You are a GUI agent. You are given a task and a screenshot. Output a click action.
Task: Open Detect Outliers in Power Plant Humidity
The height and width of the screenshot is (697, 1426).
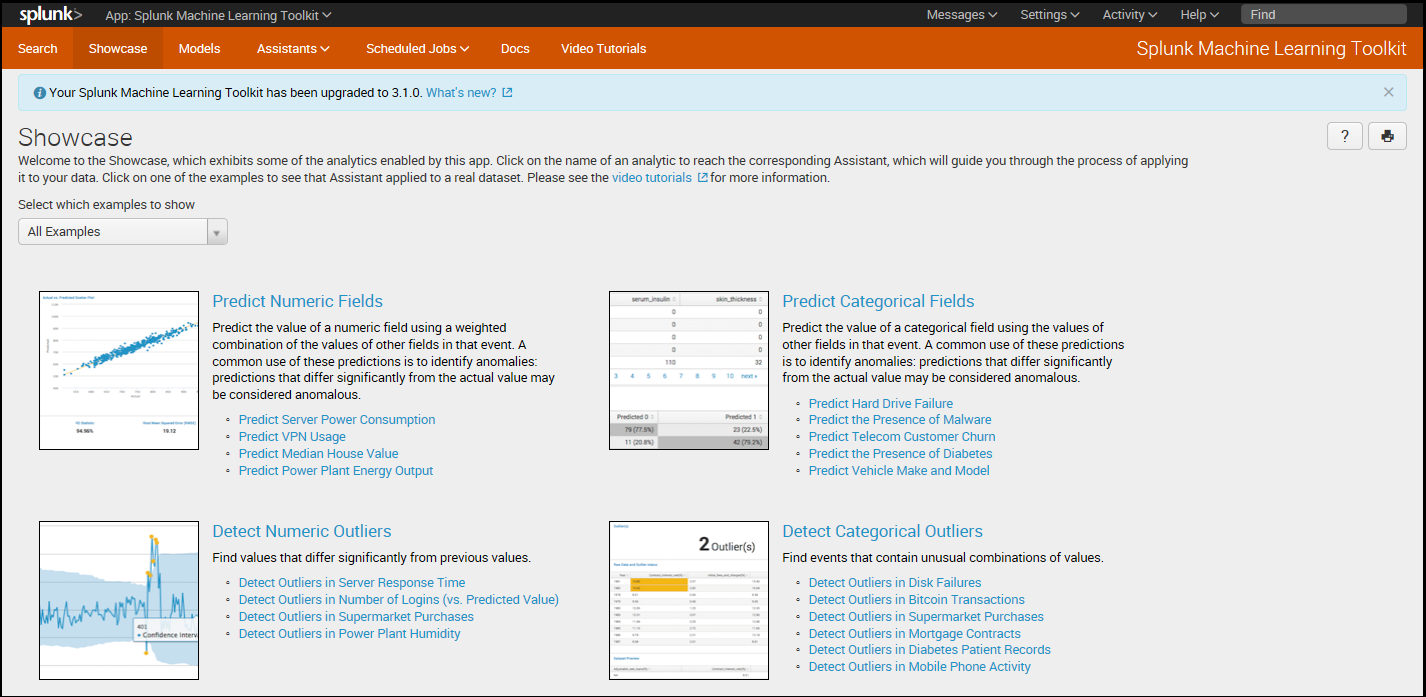pyautogui.click(x=350, y=634)
